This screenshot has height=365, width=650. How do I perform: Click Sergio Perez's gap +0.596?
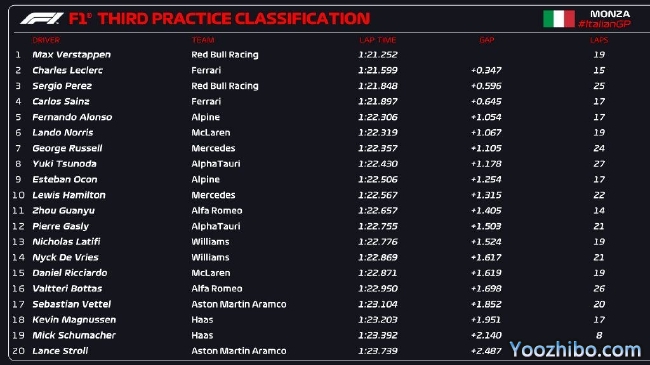(x=486, y=86)
